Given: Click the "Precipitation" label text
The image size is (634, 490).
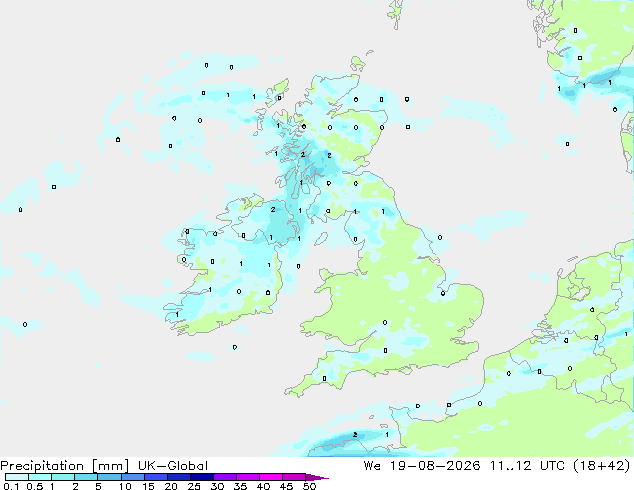Looking at the screenshot, I should click(42, 466).
